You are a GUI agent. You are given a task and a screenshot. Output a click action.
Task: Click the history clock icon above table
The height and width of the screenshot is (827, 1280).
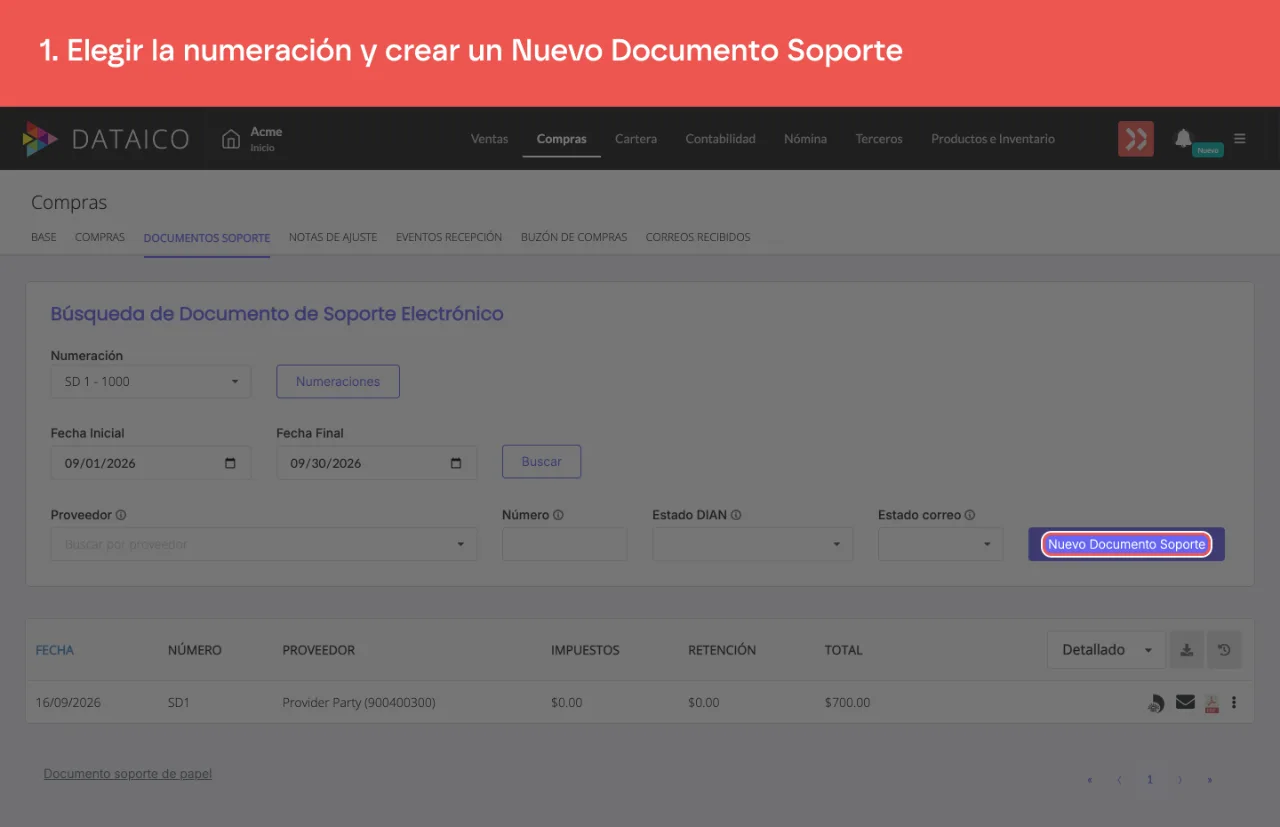1224,650
